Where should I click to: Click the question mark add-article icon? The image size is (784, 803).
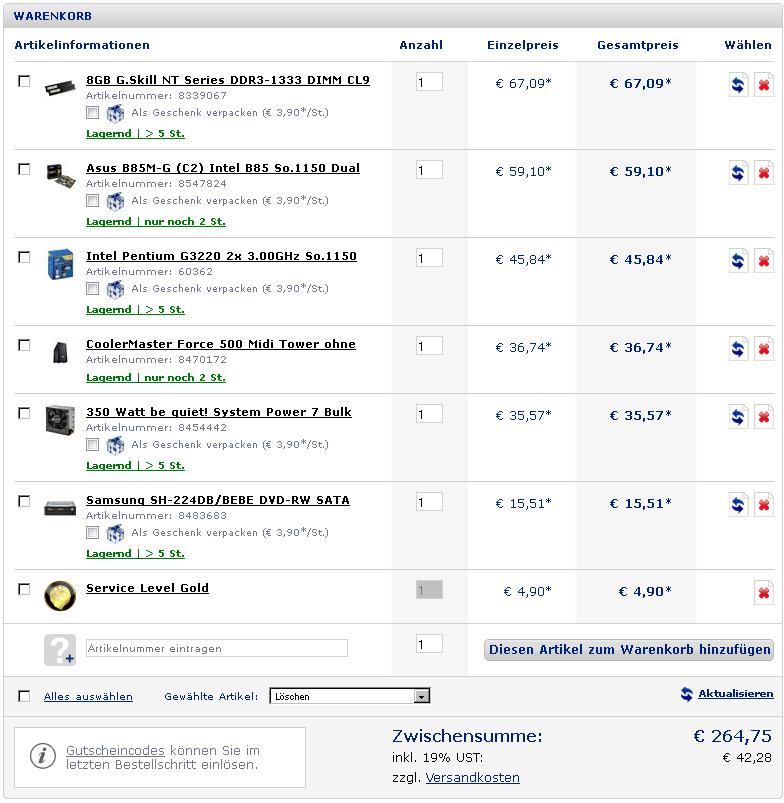coord(60,649)
